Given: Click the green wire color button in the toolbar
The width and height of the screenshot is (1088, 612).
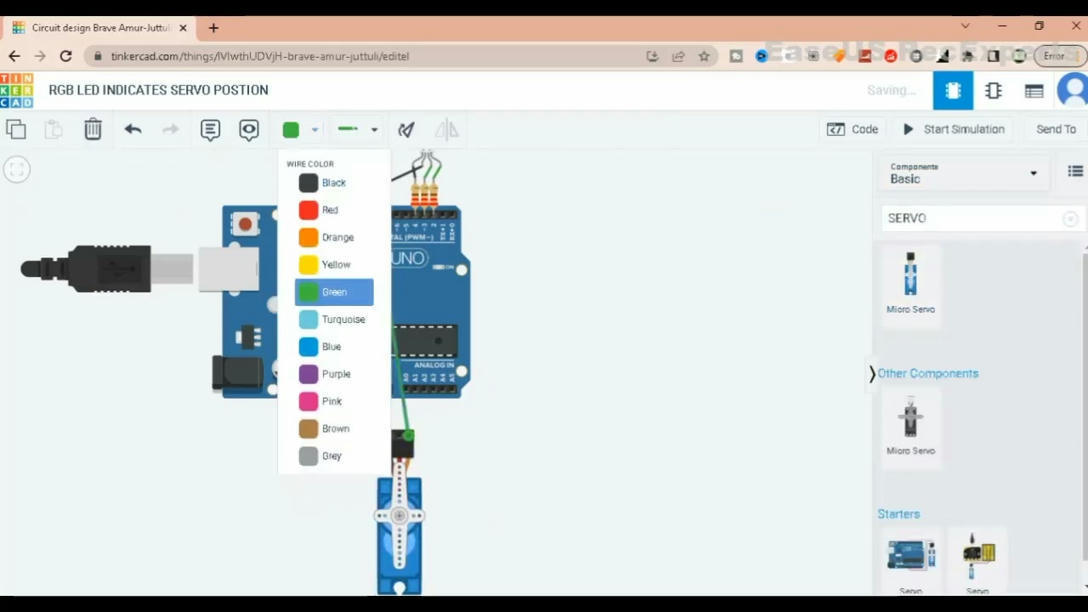Looking at the screenshot, I should coord(291,130).
